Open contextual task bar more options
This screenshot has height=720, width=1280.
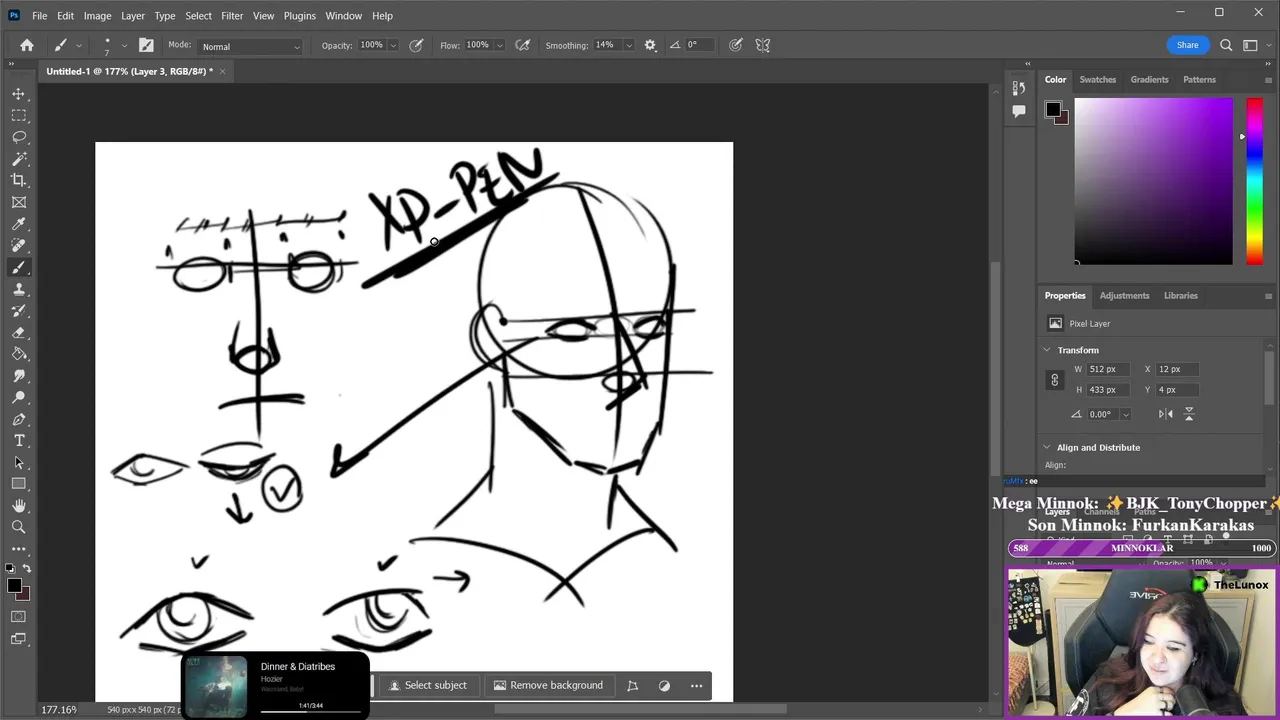696,685
